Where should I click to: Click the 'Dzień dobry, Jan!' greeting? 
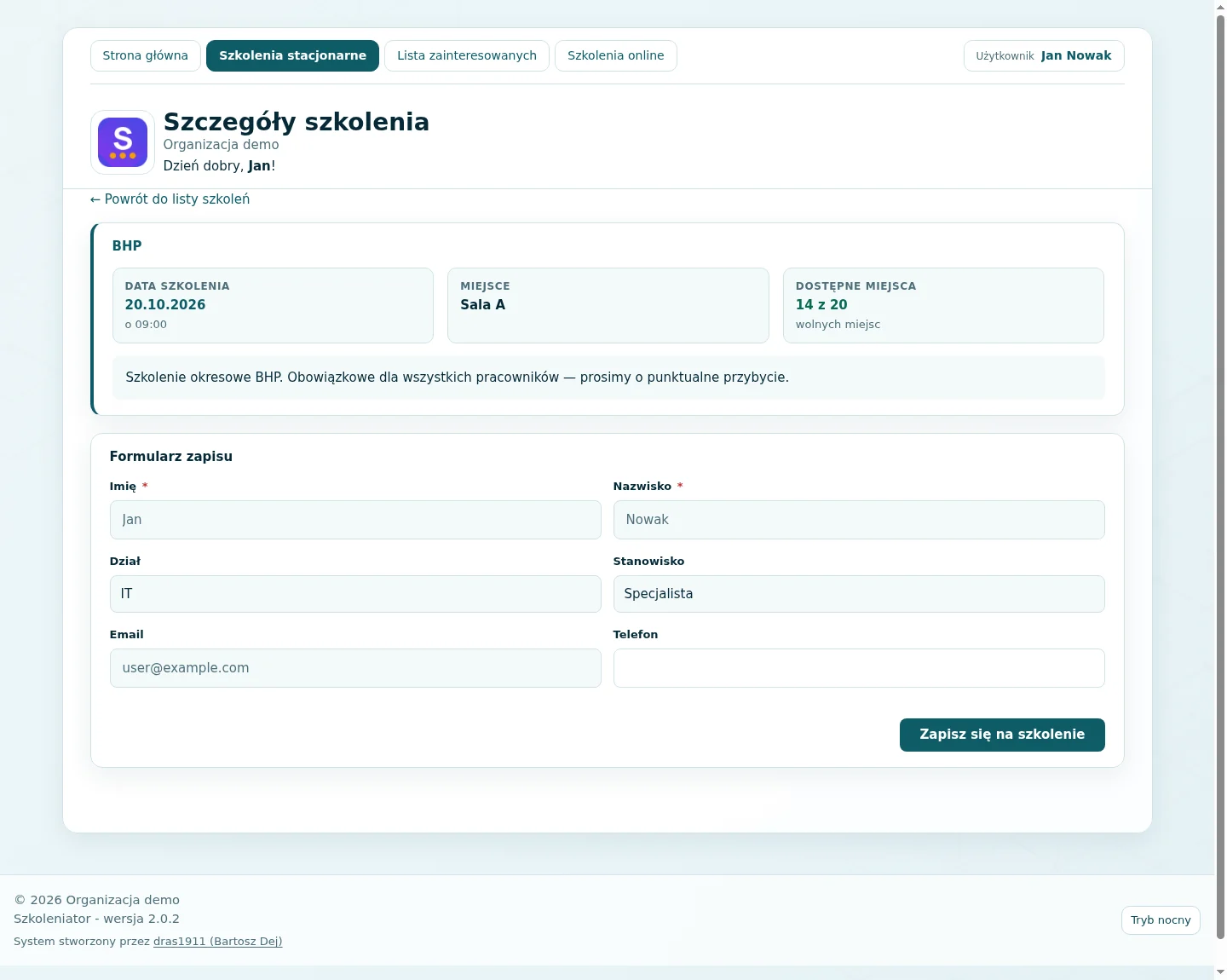point(219,165)
